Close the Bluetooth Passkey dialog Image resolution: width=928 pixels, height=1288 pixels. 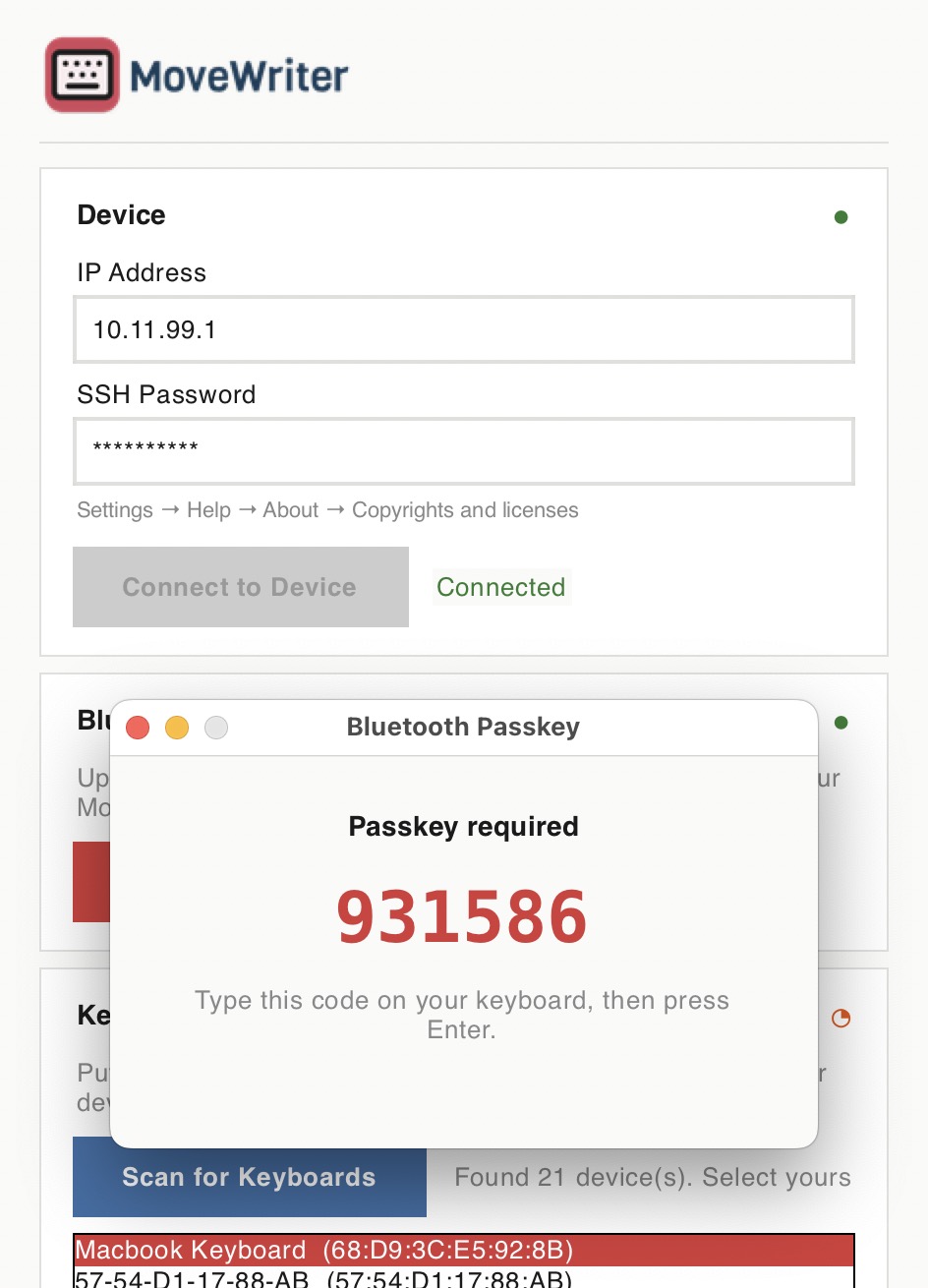(138, 728)
